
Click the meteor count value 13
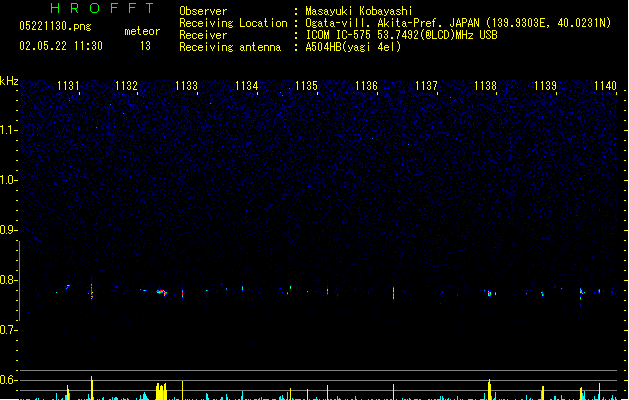tap(145, 46)
